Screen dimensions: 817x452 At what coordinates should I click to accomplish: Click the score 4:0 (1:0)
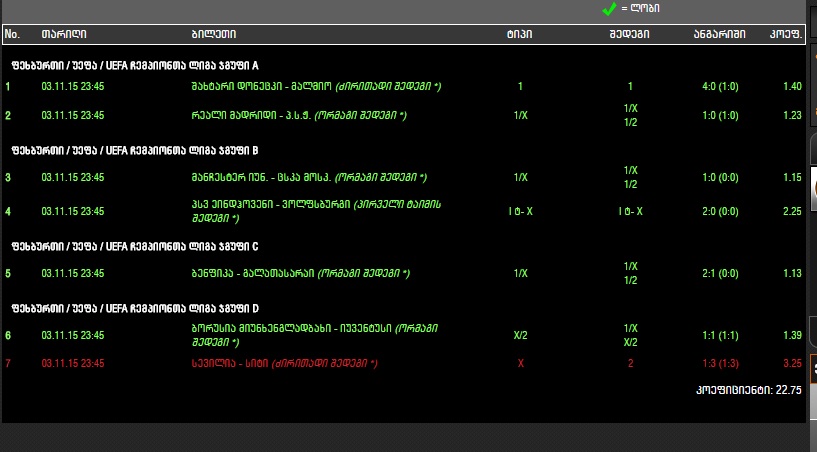click(x=720, y=87)
